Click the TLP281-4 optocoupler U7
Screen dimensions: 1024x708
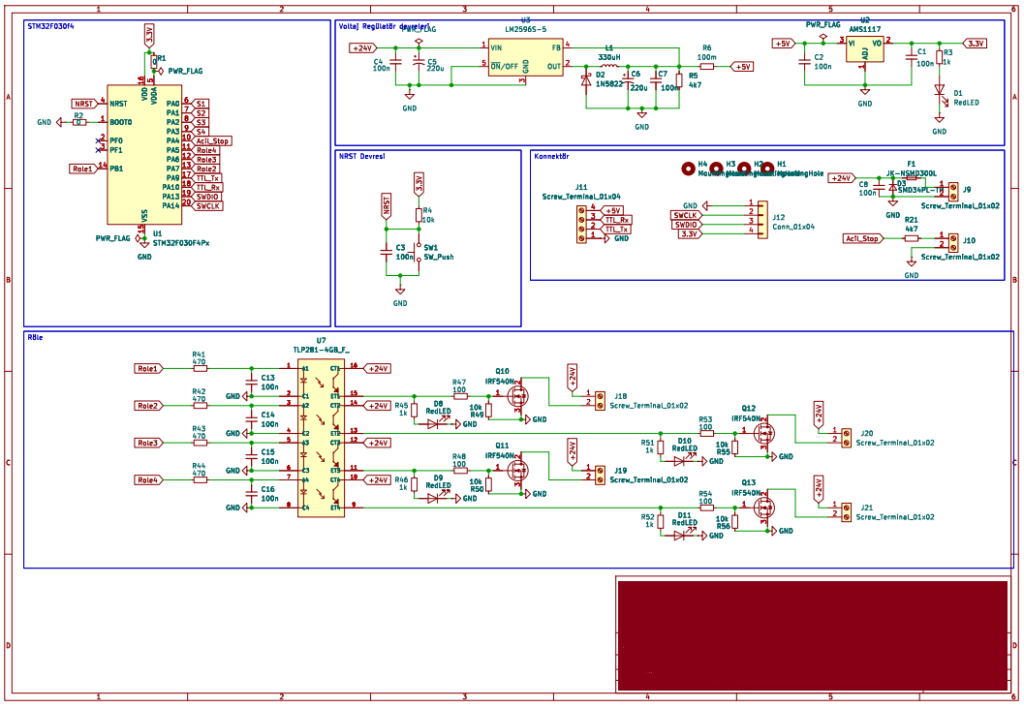coord(321,438)
